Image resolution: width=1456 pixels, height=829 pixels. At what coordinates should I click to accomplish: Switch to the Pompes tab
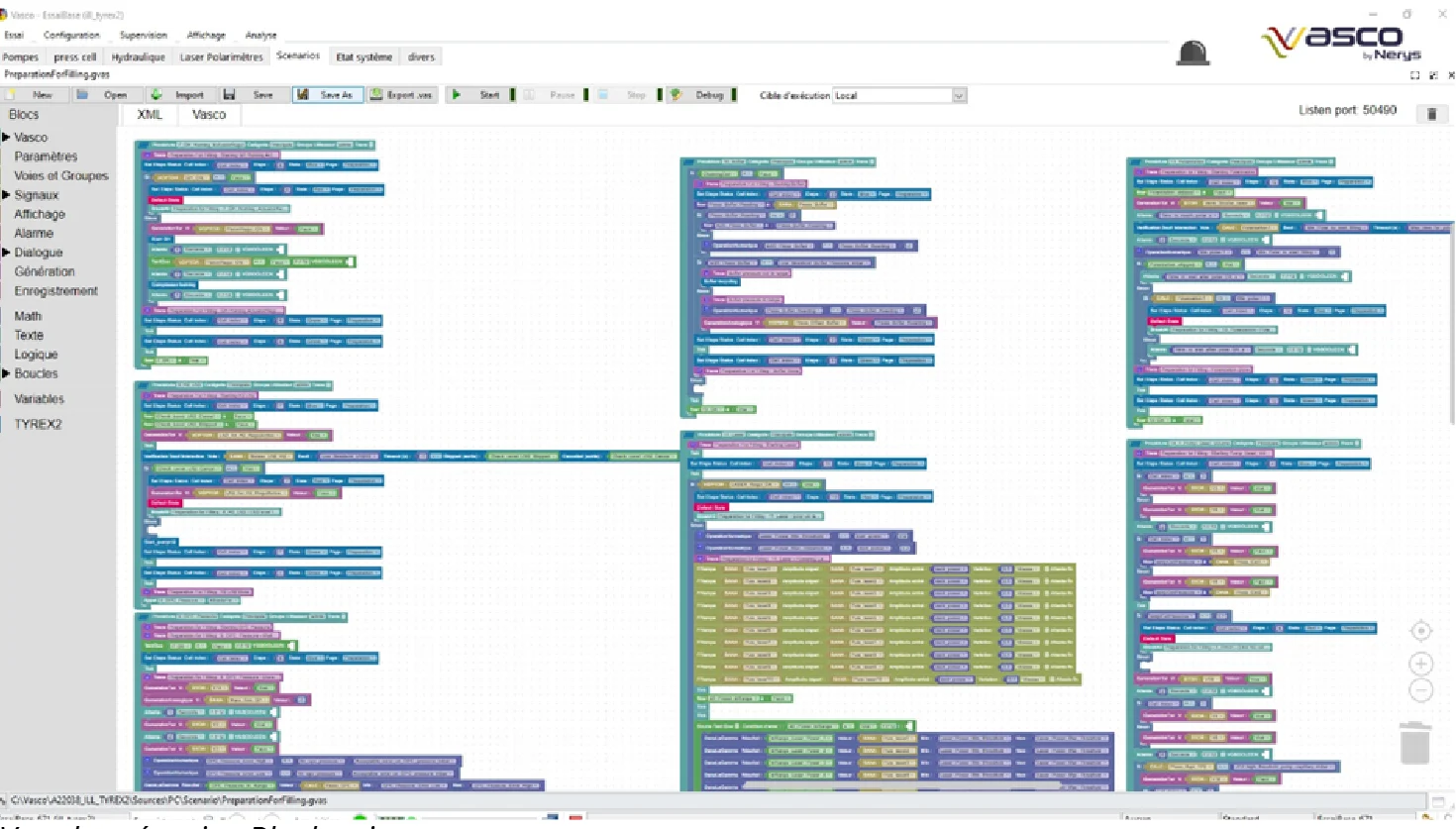tap(20, 57)
